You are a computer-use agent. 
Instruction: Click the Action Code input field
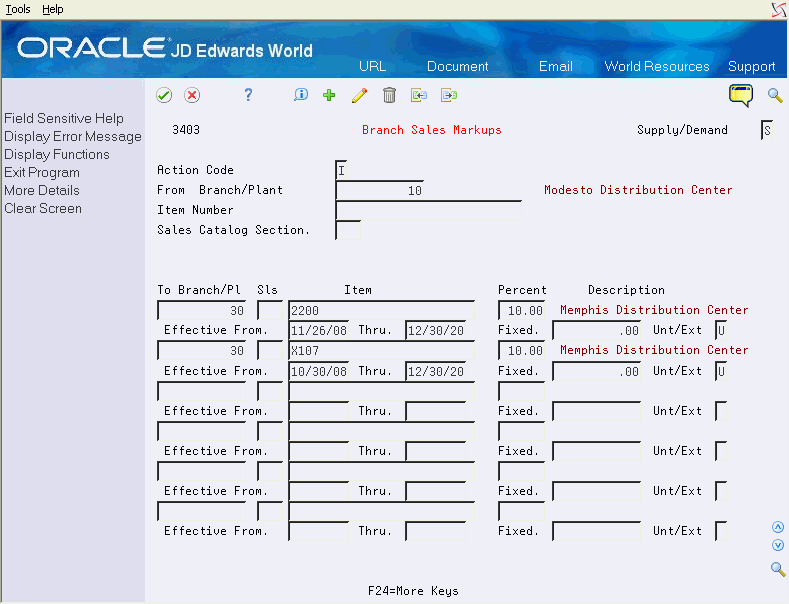342,170
